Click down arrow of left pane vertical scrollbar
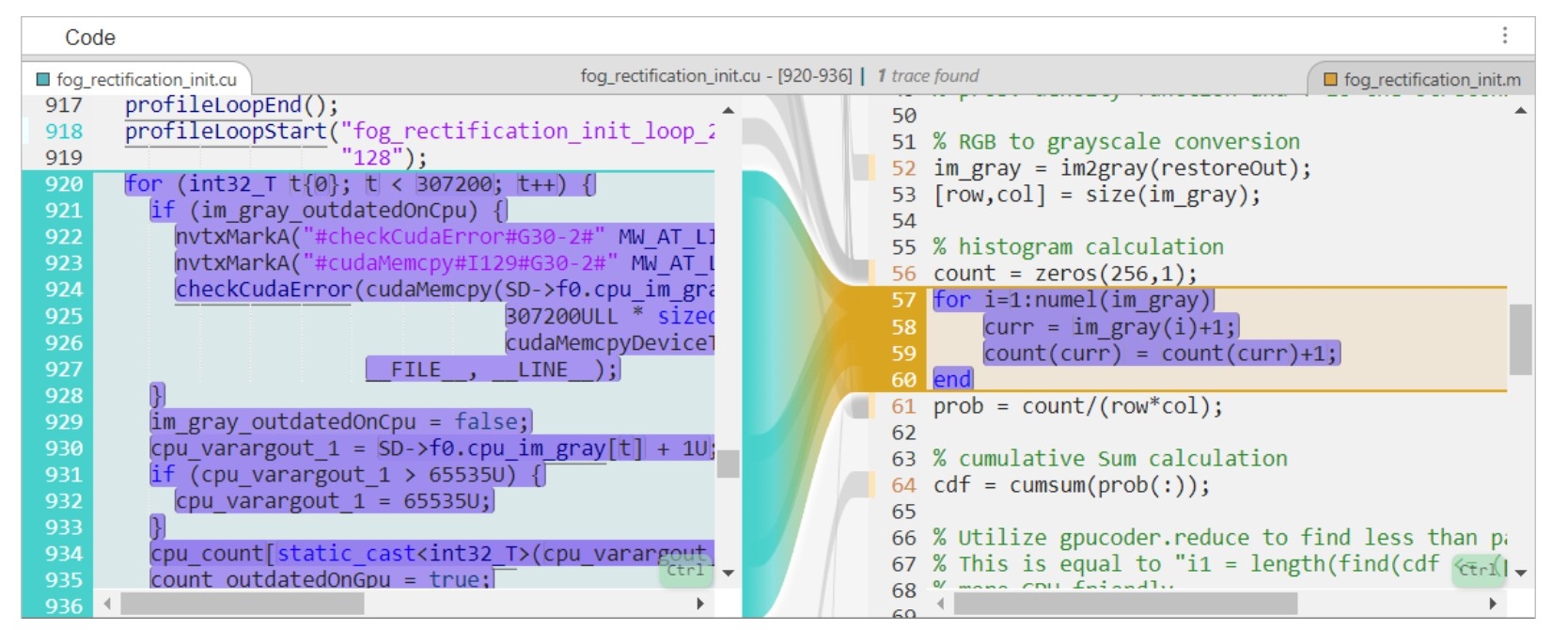This screenshot has height=630, width=1568. (728, 572)
